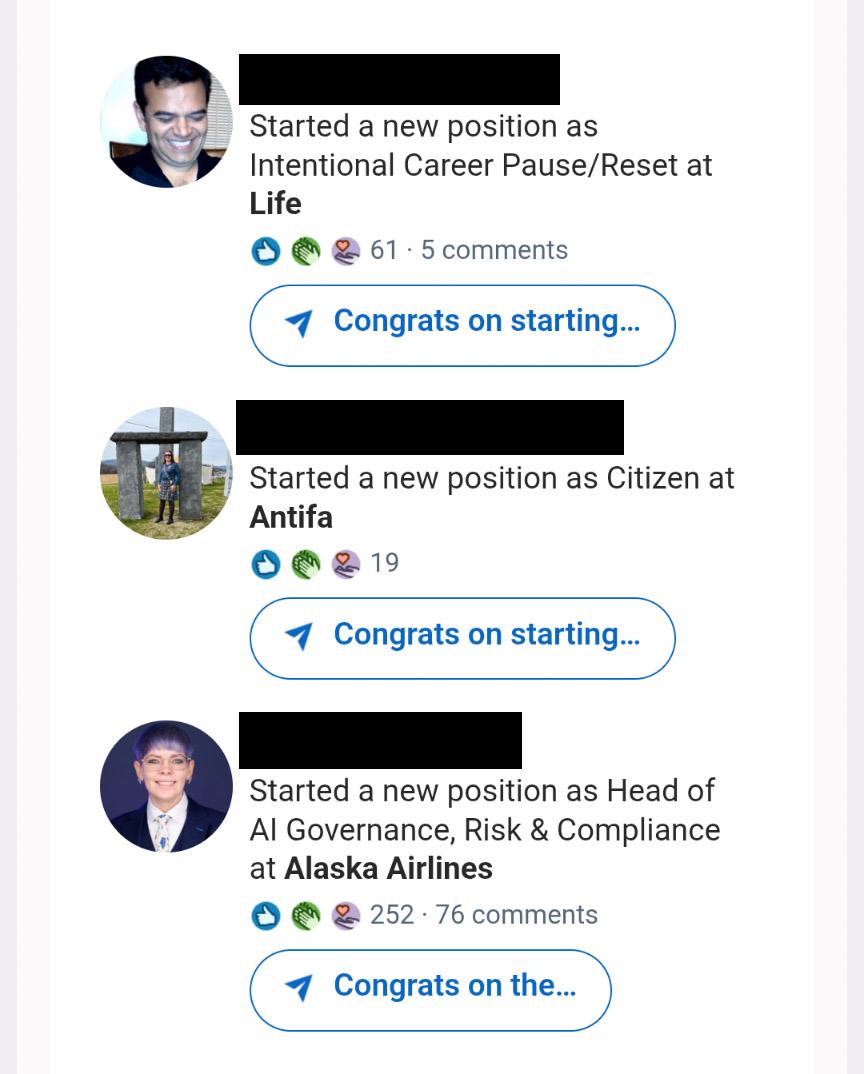
Task: Click like reaction icon on Life post
Action: 265,251
